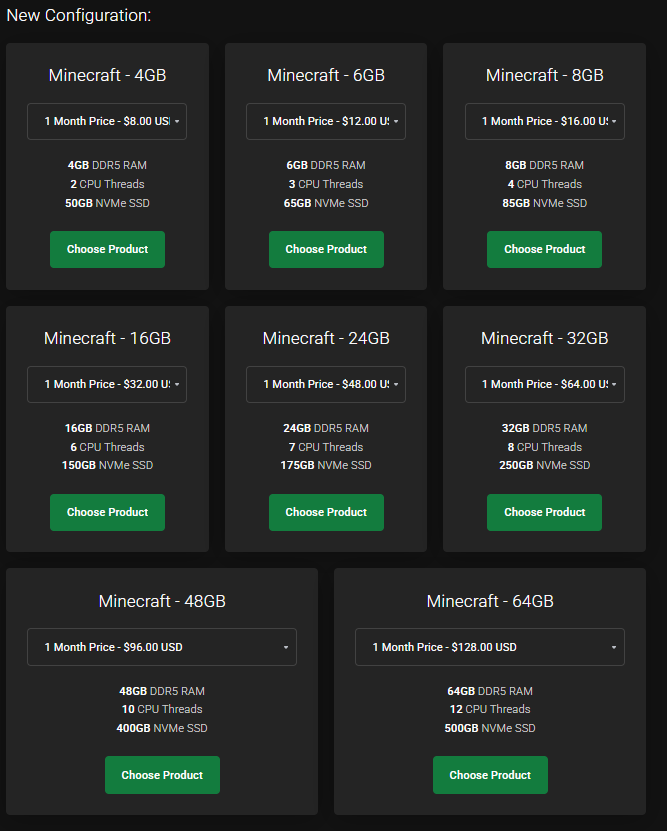Open the billing period dropdown for Minecraft 8GB

(544, 121)
